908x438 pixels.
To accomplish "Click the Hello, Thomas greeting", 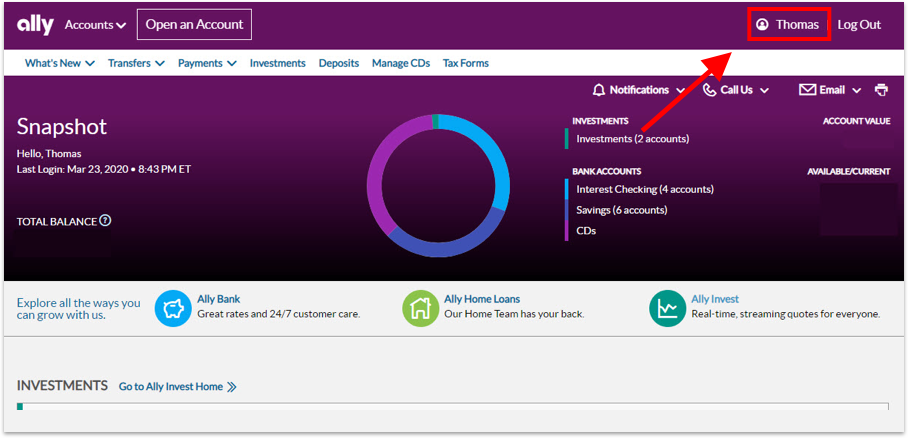I will (x=49, y=154).
